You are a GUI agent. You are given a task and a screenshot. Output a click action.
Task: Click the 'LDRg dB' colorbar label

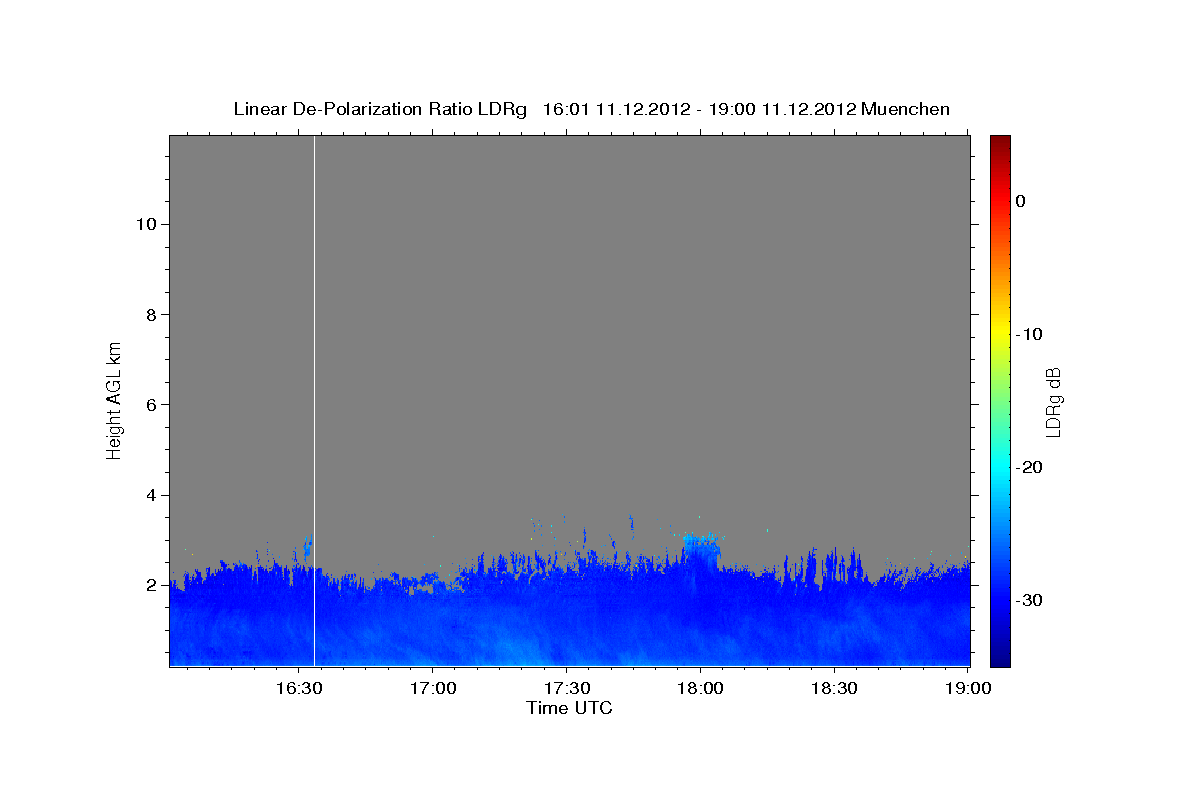[x=1052, y=401]
